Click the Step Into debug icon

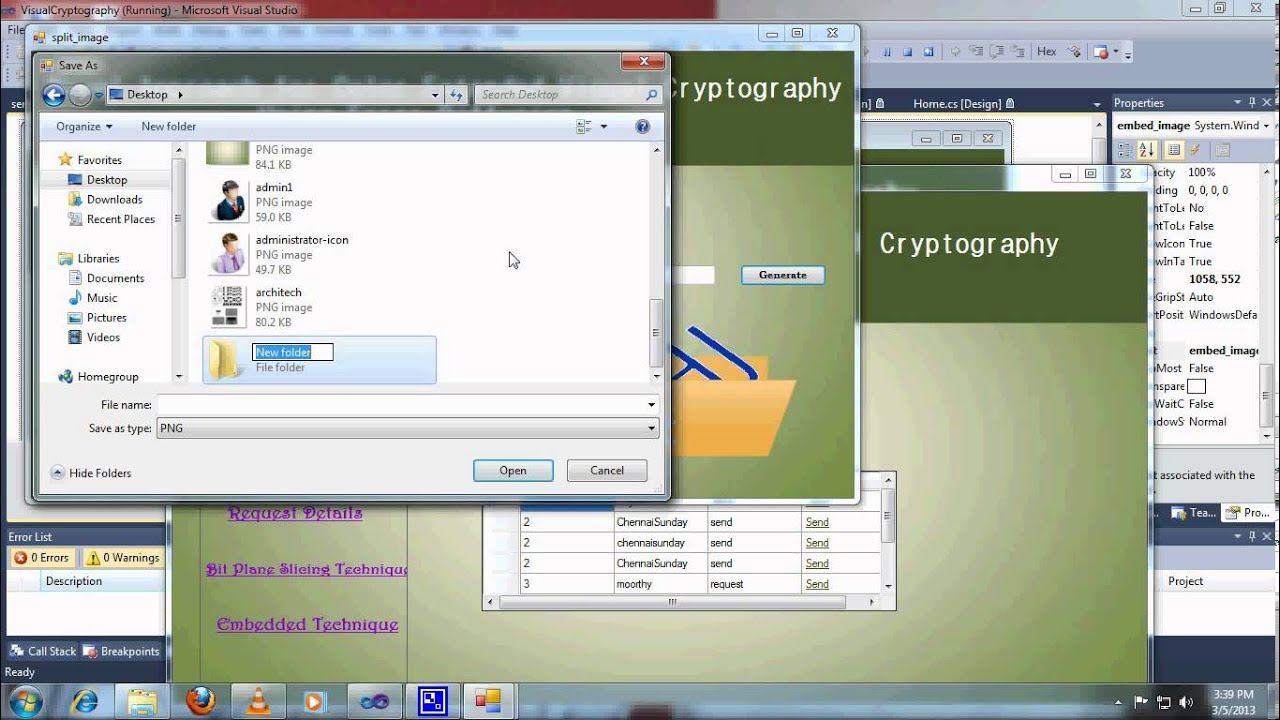pyautogui.click(x=977, y=52)
